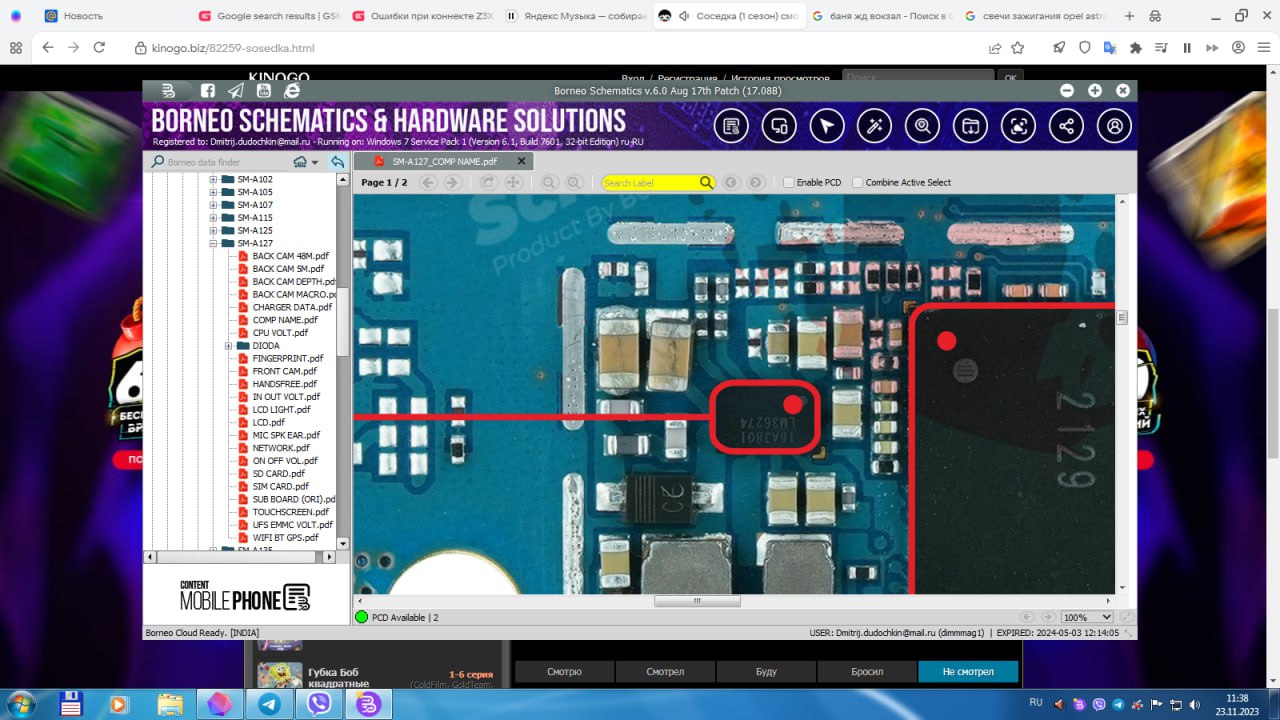Open WIFI BT GPS.pdf in file tree
This screenshot has width=1280, height=720.
[x=285, y=538]
